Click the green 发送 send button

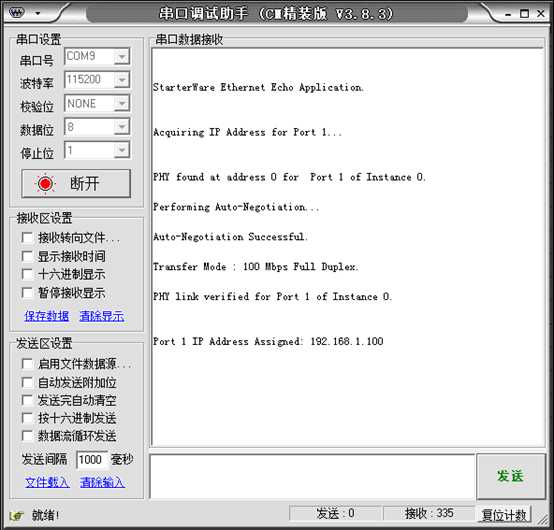coord(511,476)
